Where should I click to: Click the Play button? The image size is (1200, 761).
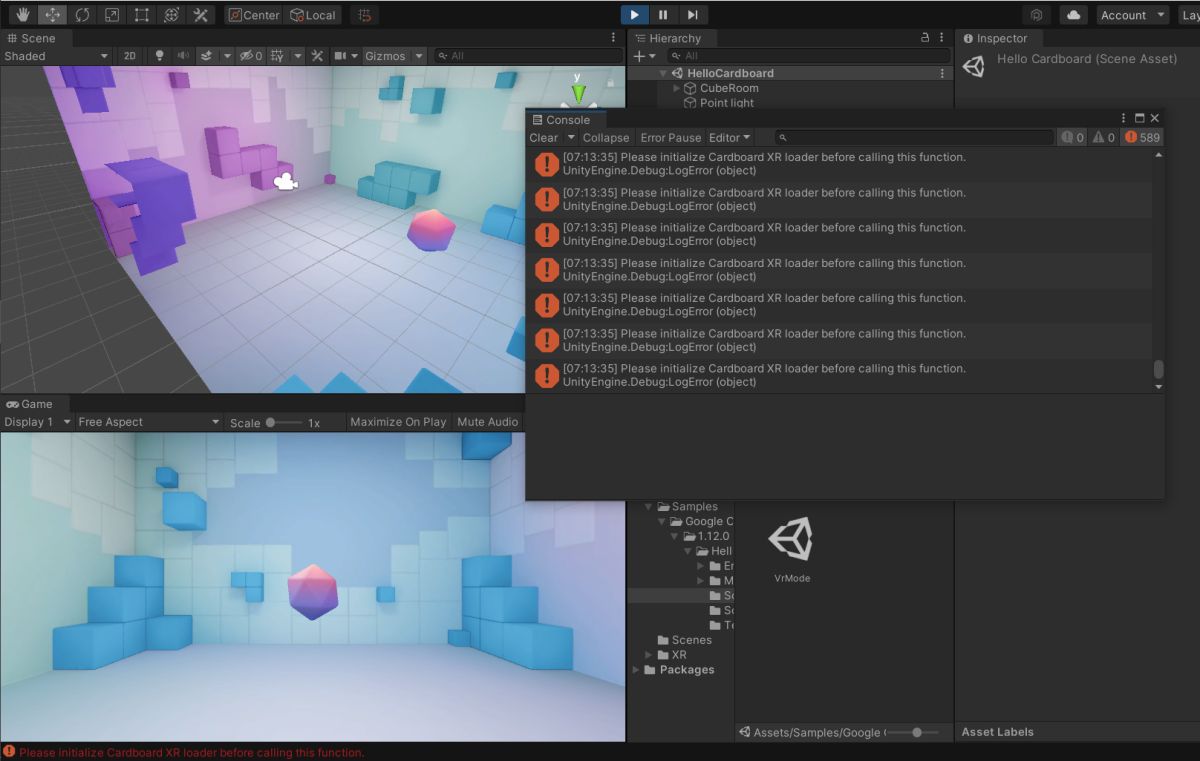tap(634, 15)
